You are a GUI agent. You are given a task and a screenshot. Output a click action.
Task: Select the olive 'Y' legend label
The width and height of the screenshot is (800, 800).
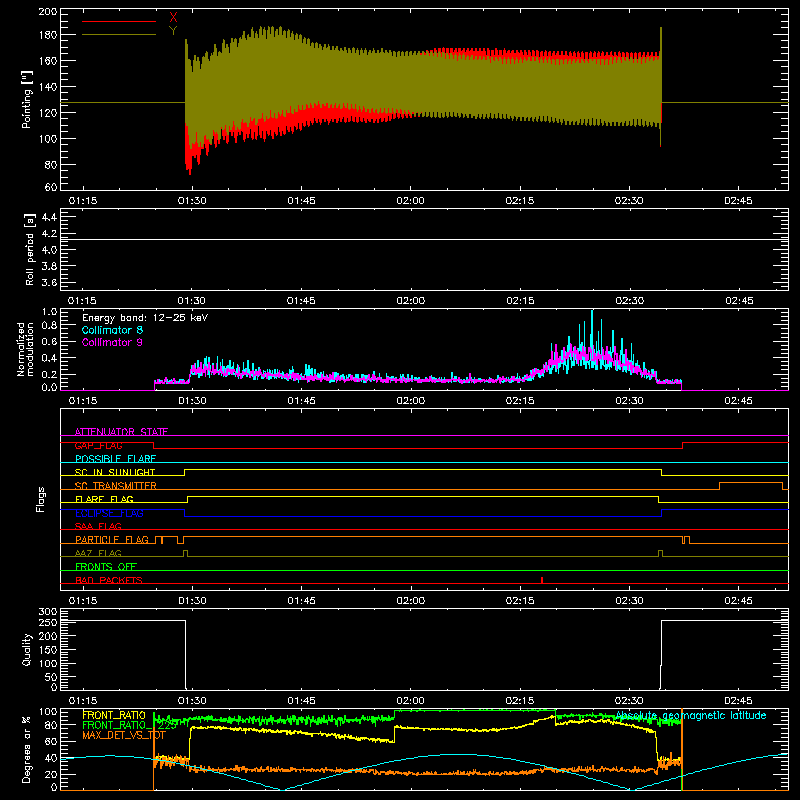point(173,31)
